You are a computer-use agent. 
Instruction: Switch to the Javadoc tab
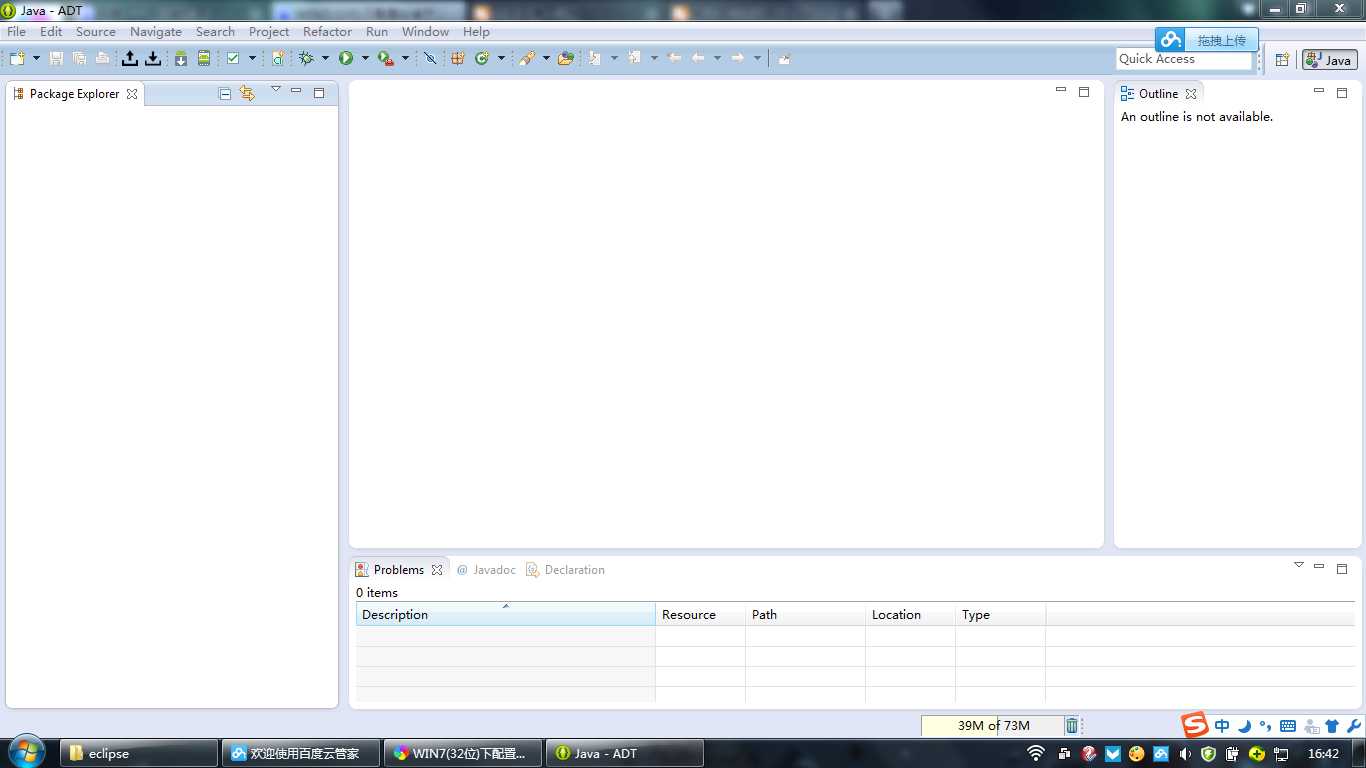click(485, 570)
